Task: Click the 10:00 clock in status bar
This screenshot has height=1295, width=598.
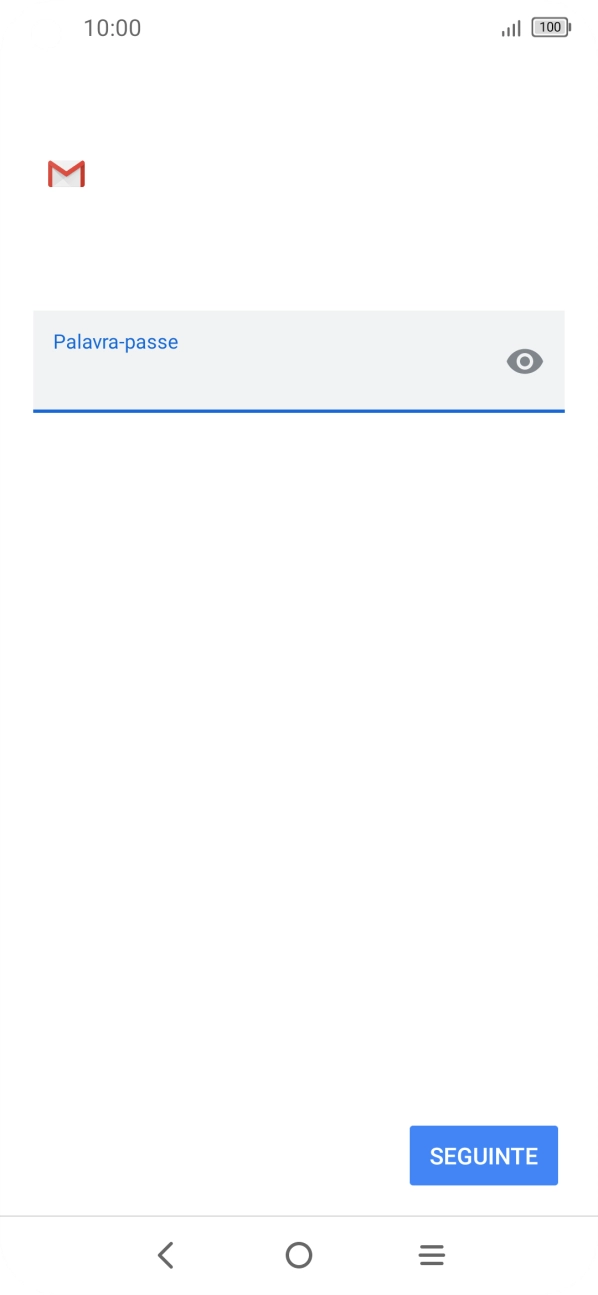Action: 112,28
